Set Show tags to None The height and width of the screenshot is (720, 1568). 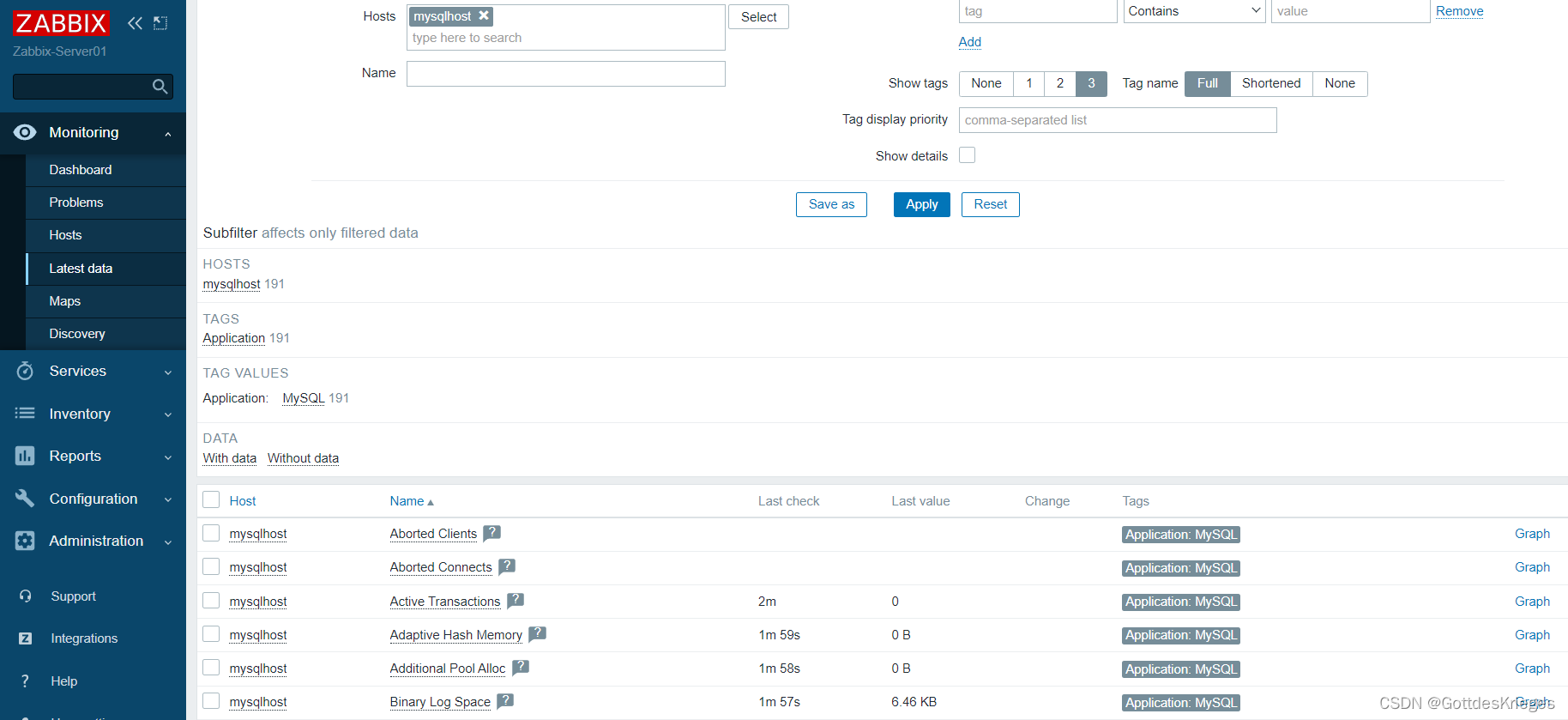[986, 83]
